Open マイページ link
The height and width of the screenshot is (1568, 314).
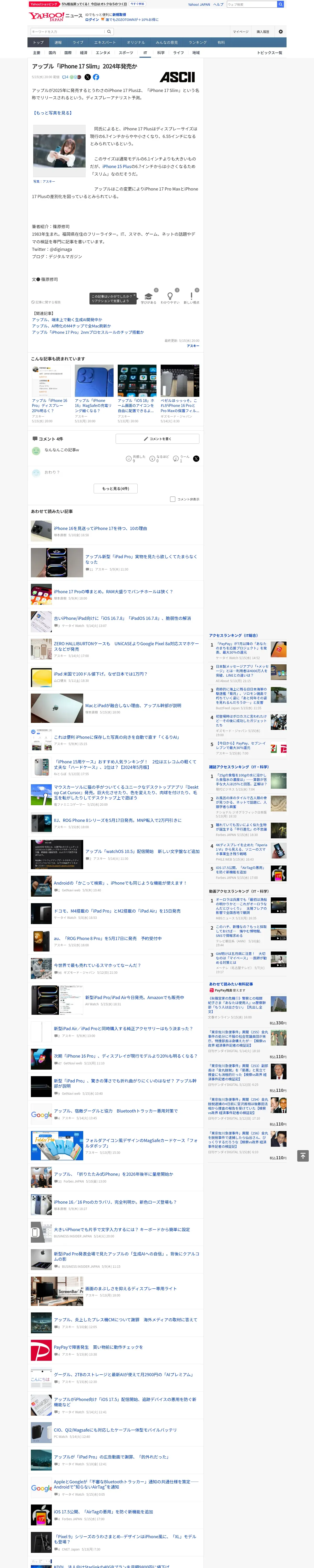tap(240, 32)
